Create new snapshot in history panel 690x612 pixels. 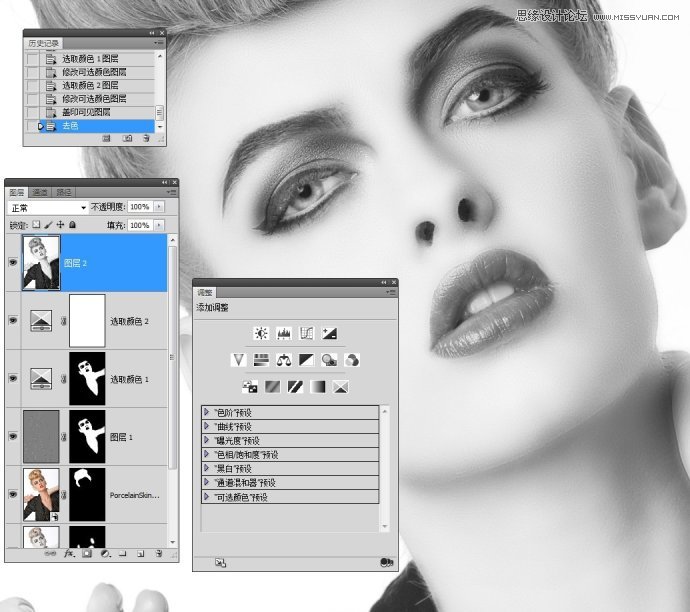pyautogui.click(x=126, y=139)
